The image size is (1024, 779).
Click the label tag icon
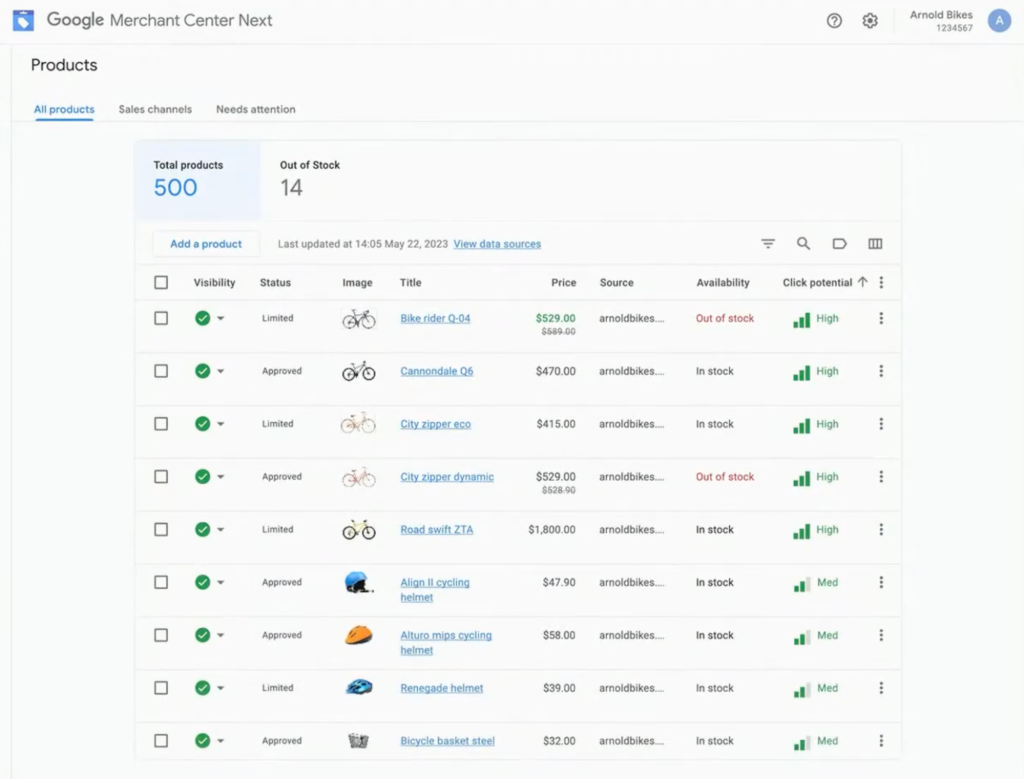[x=839, y=244]
